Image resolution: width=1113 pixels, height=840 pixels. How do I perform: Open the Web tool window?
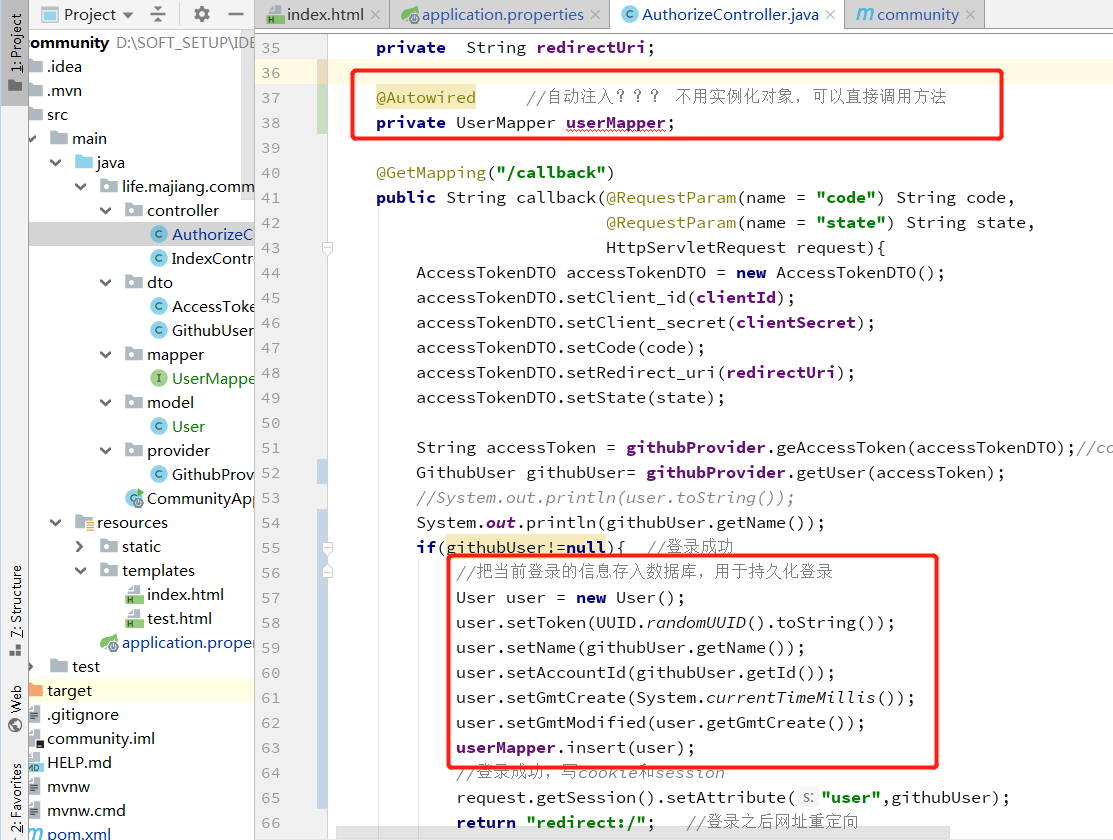point(15,709)
